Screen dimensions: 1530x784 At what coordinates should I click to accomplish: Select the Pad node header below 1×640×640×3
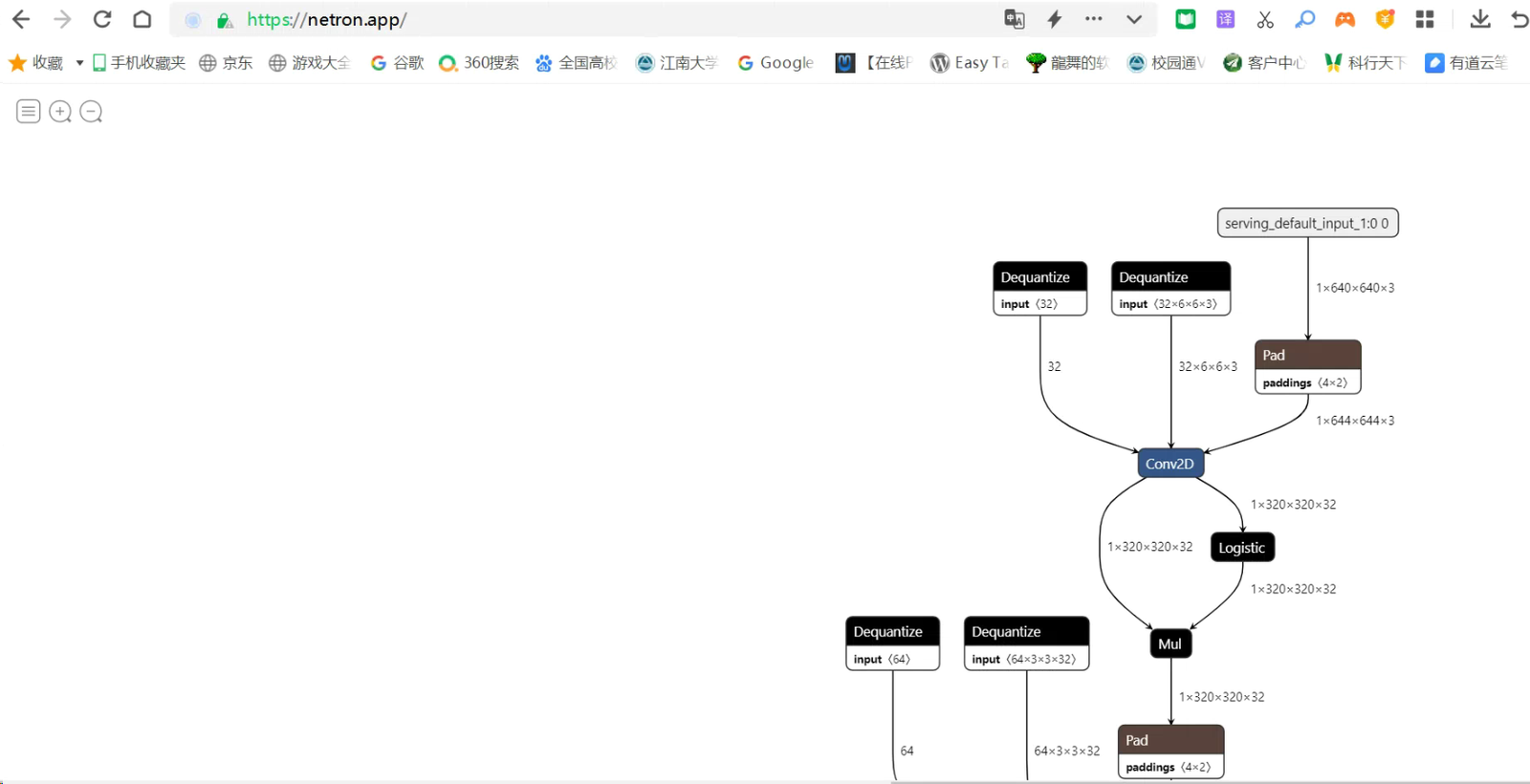pyautogui.click(x=1307, y=355)
